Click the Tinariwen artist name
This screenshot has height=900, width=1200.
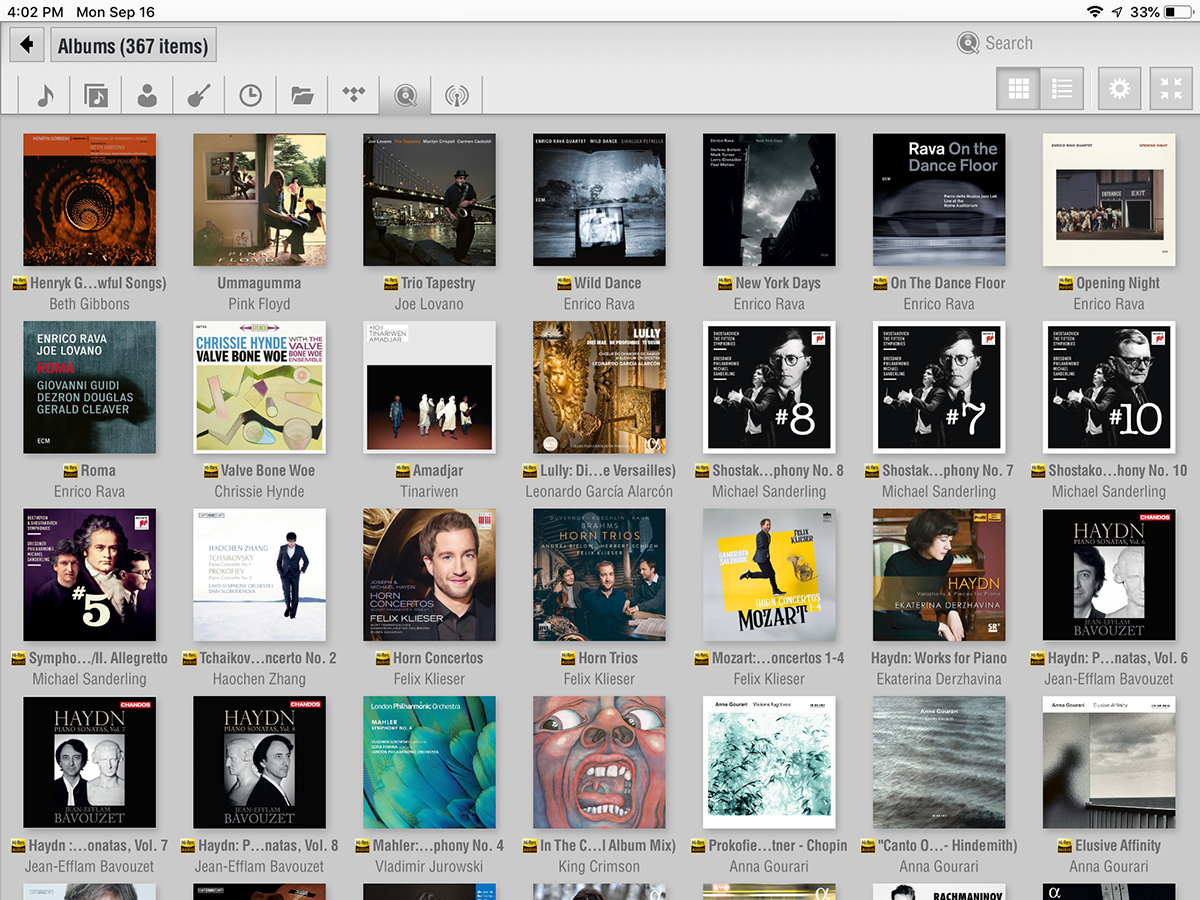point(429,491)
